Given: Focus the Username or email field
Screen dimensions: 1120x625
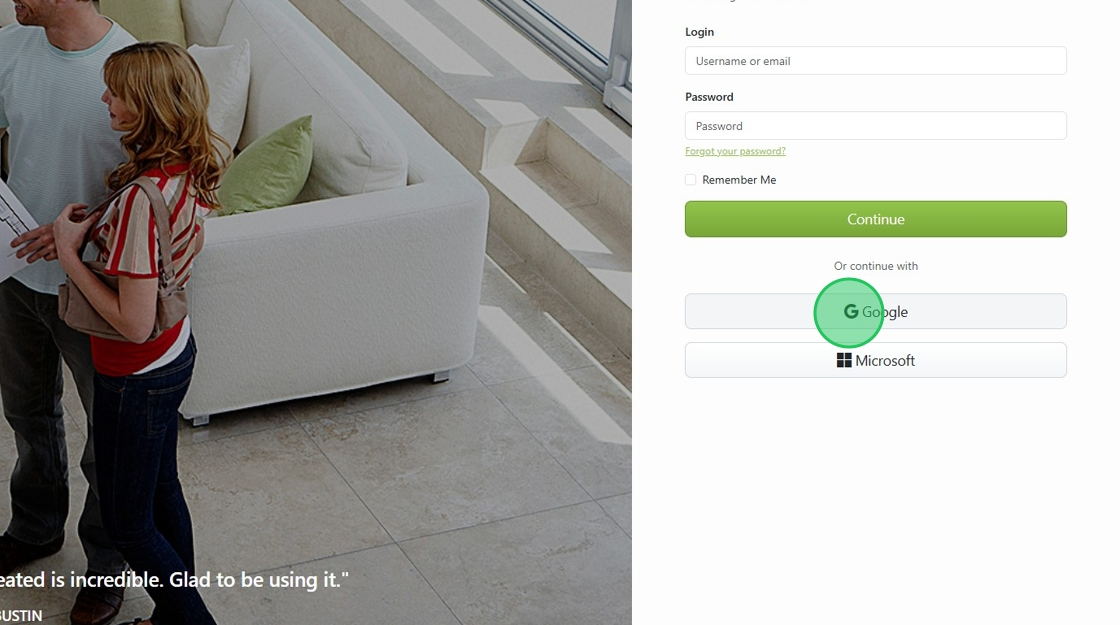Looking at the screenshot, I should coord(876,61).
